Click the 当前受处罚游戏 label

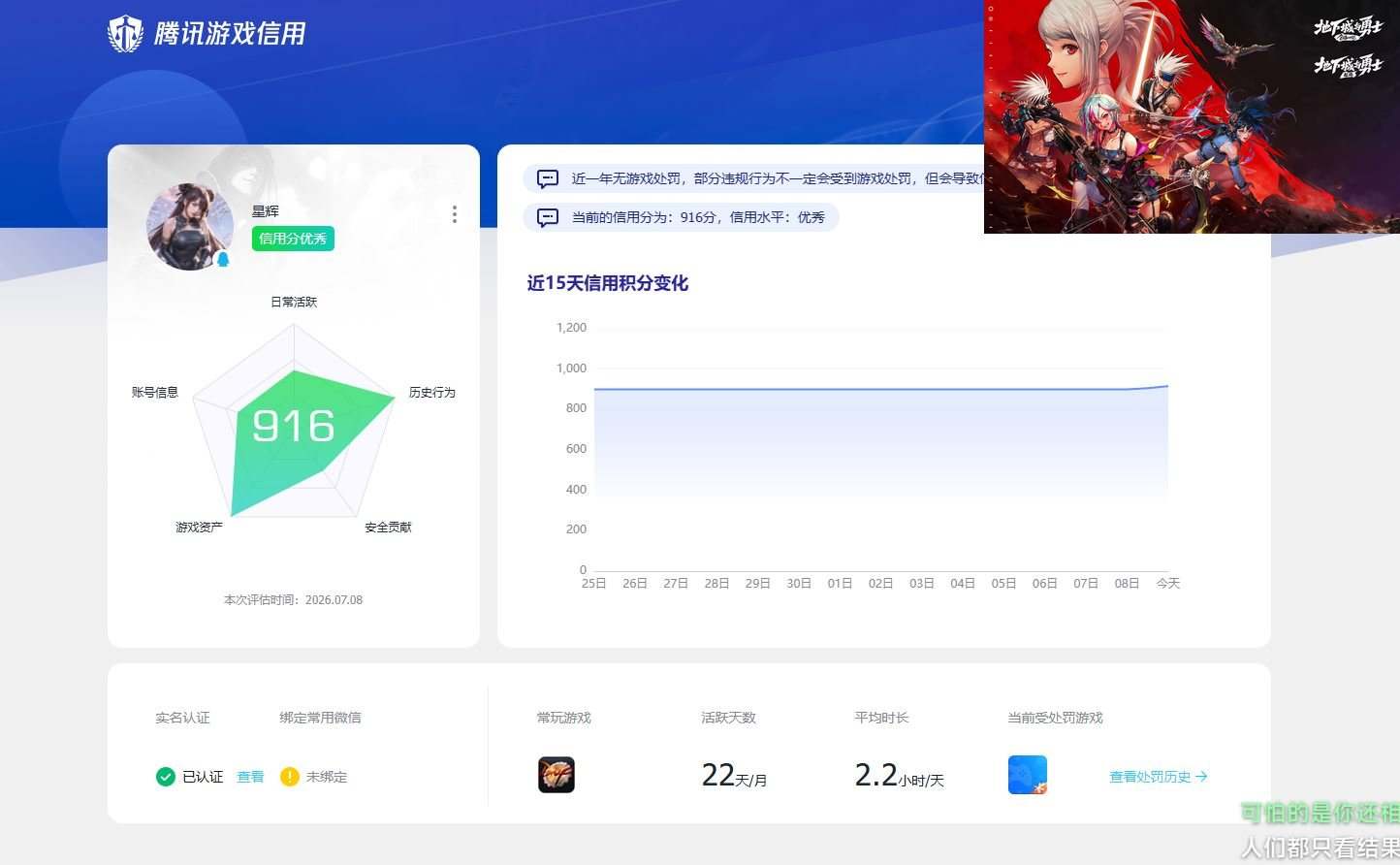(1055, 718)
